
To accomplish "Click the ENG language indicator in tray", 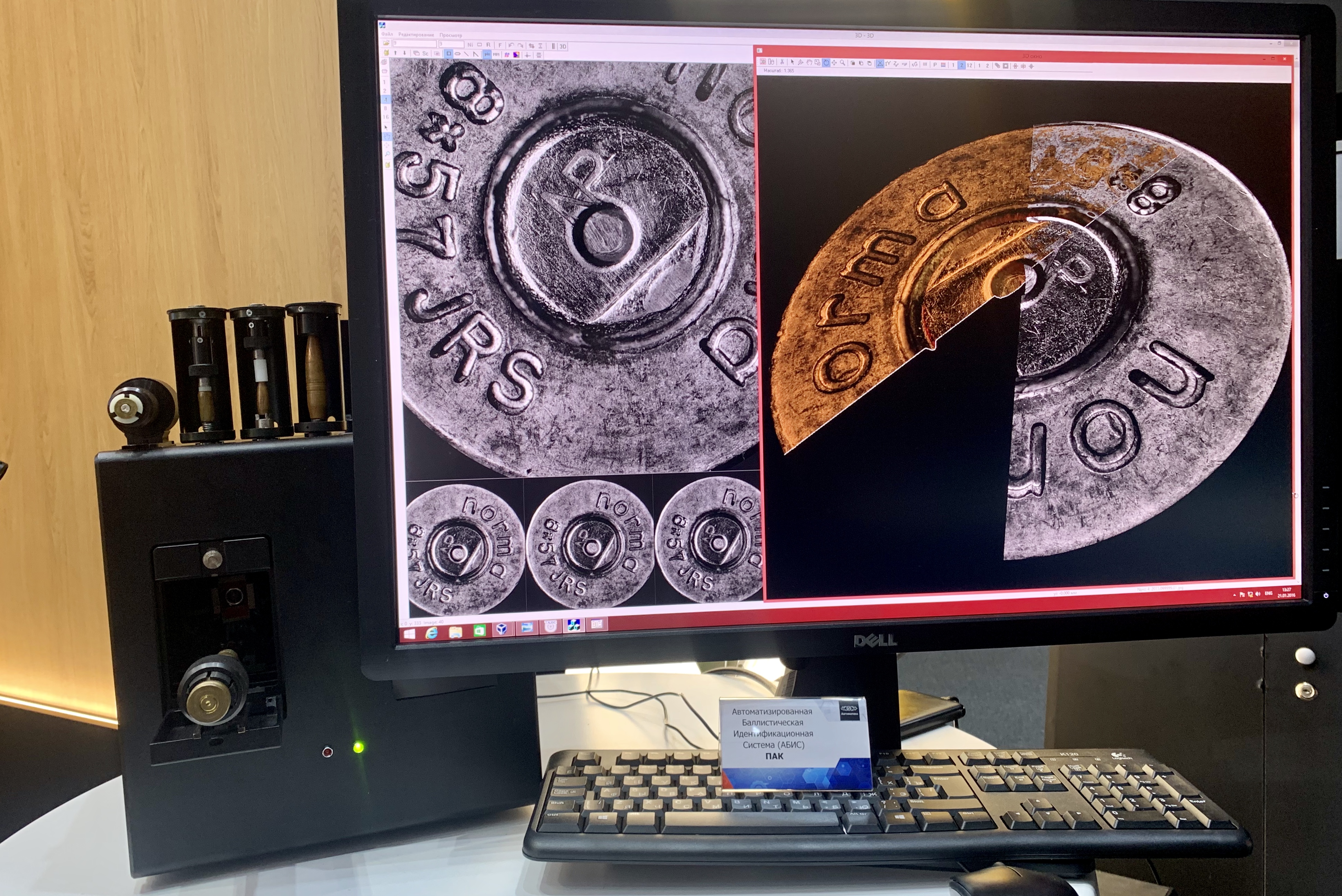I will pos(1268,594).
